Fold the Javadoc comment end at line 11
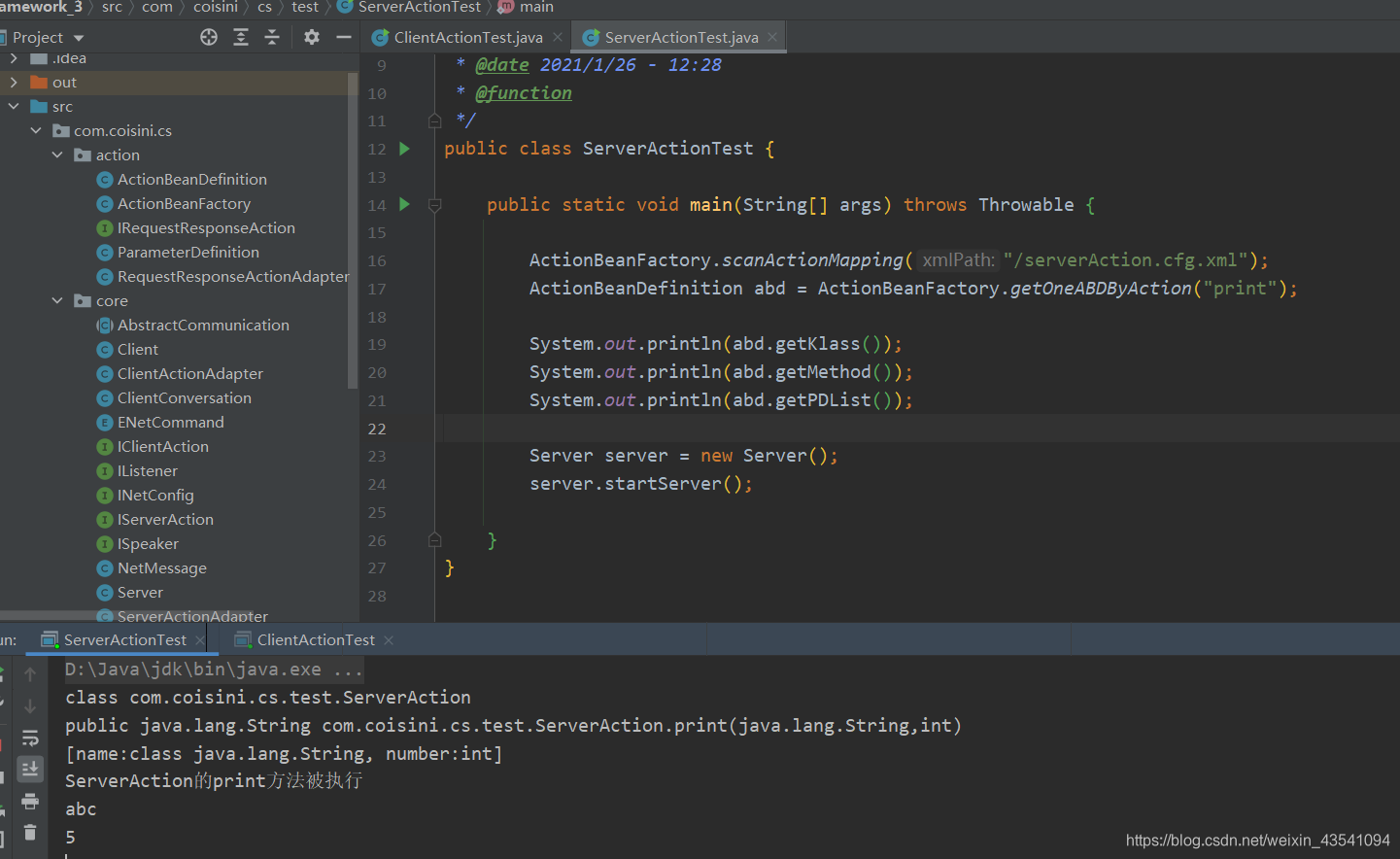The height and width of the screenshot is (859, 1400). [x=435, y=120]
